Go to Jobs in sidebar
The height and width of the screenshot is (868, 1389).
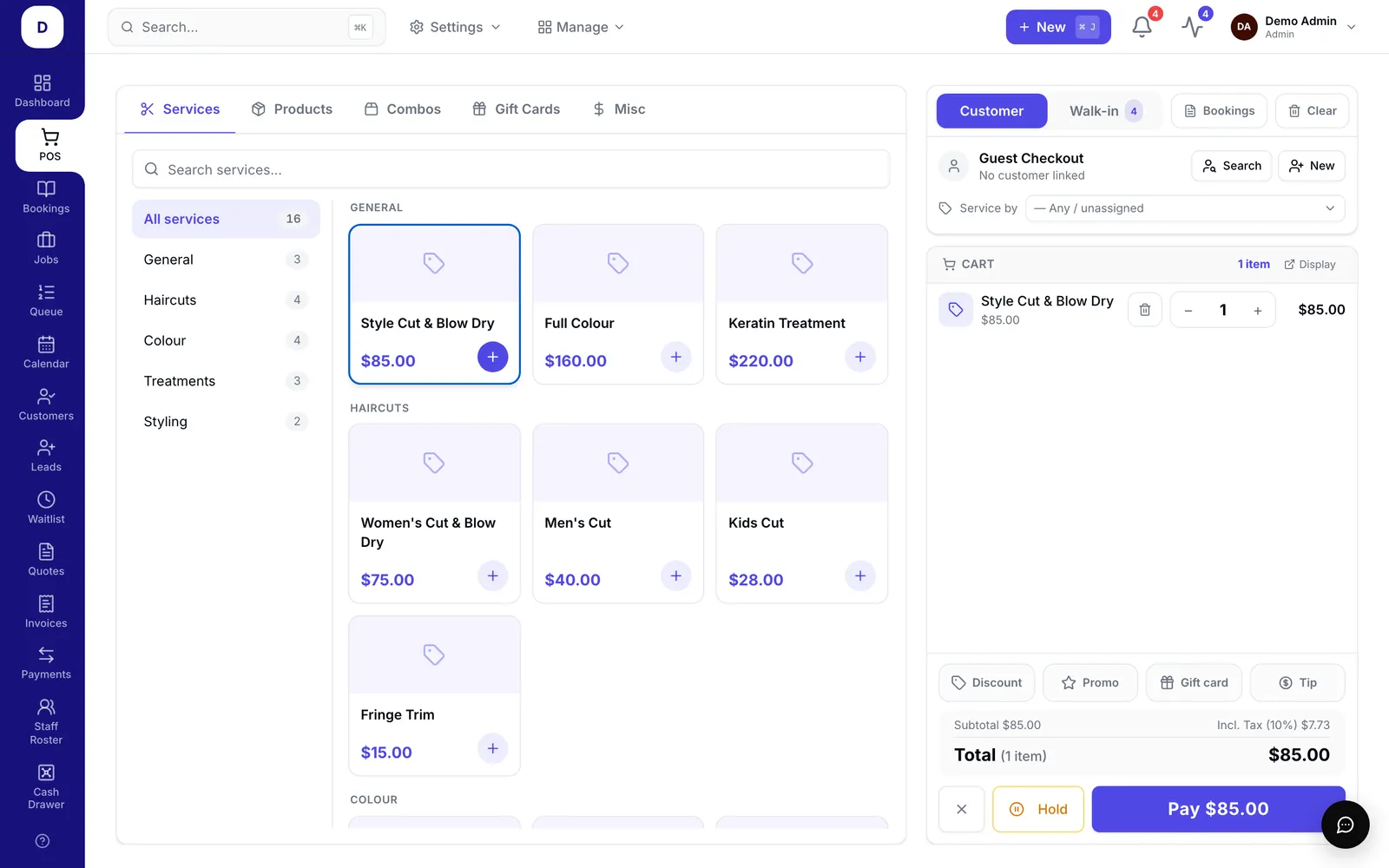tap(46, 248)
